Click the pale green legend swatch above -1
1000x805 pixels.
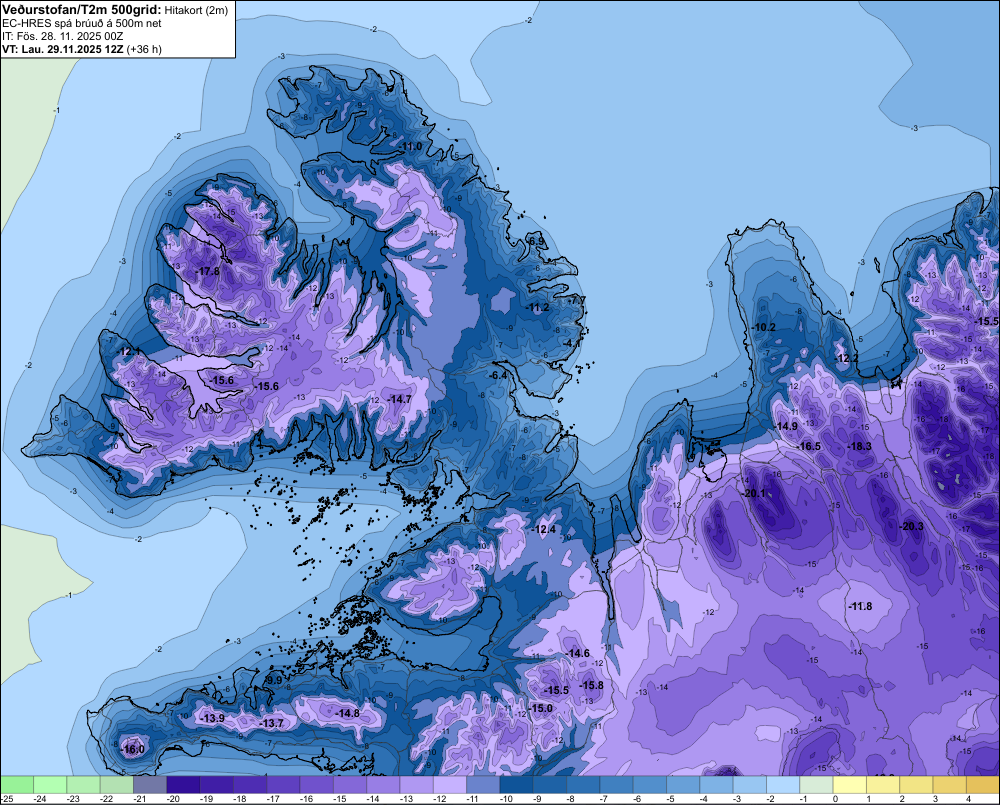click(816, 784)
